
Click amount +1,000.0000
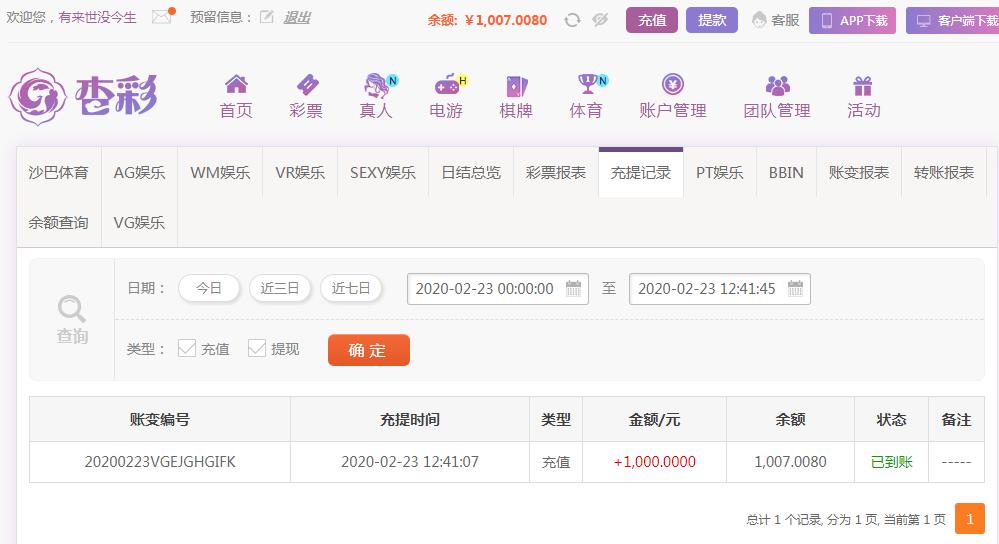coord(654,462)
